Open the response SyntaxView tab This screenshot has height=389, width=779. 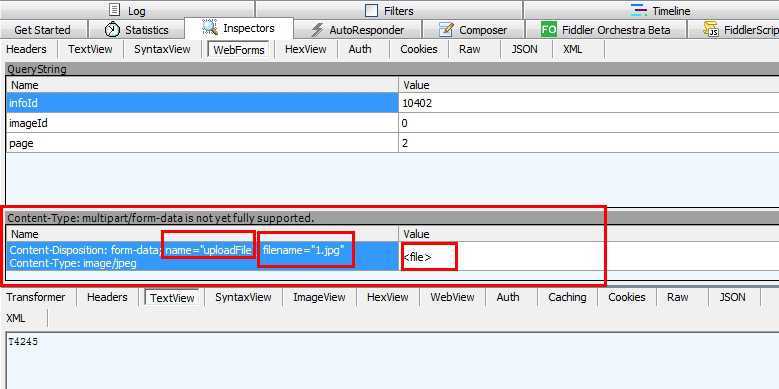(243, 297)
